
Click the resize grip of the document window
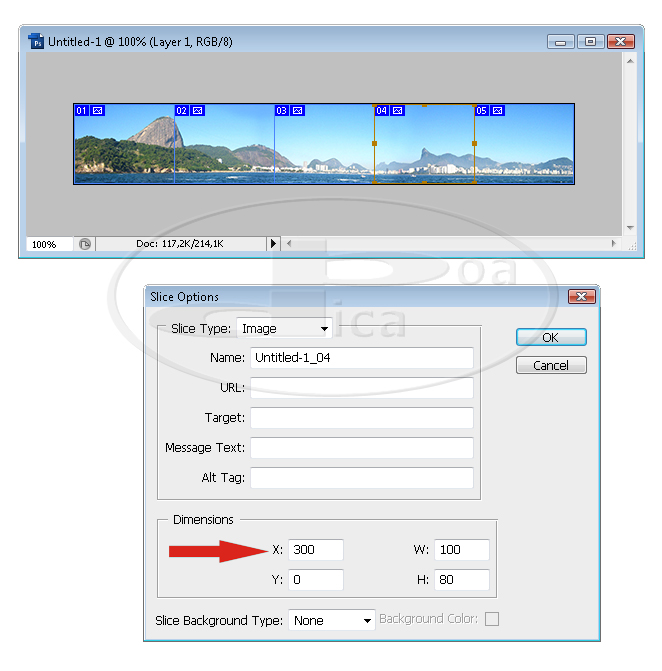632,246
